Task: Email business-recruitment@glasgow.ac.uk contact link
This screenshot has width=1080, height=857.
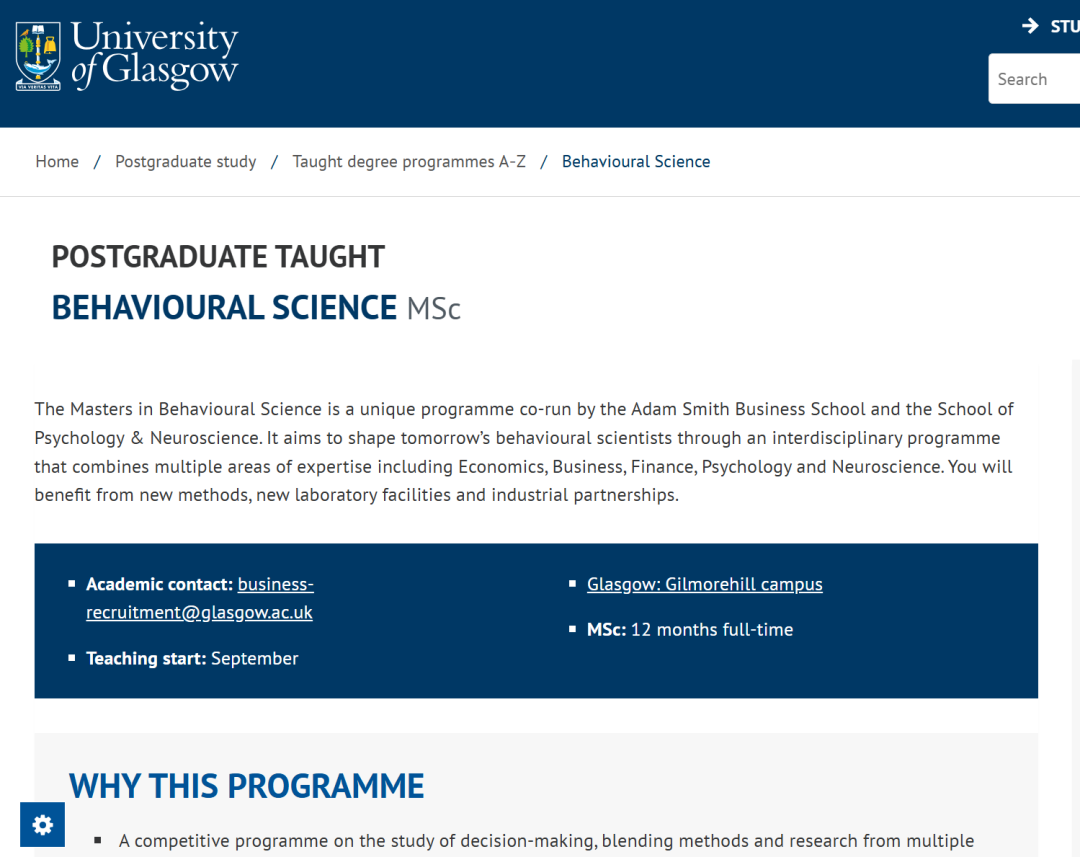Action: click(x=200, y=598)
